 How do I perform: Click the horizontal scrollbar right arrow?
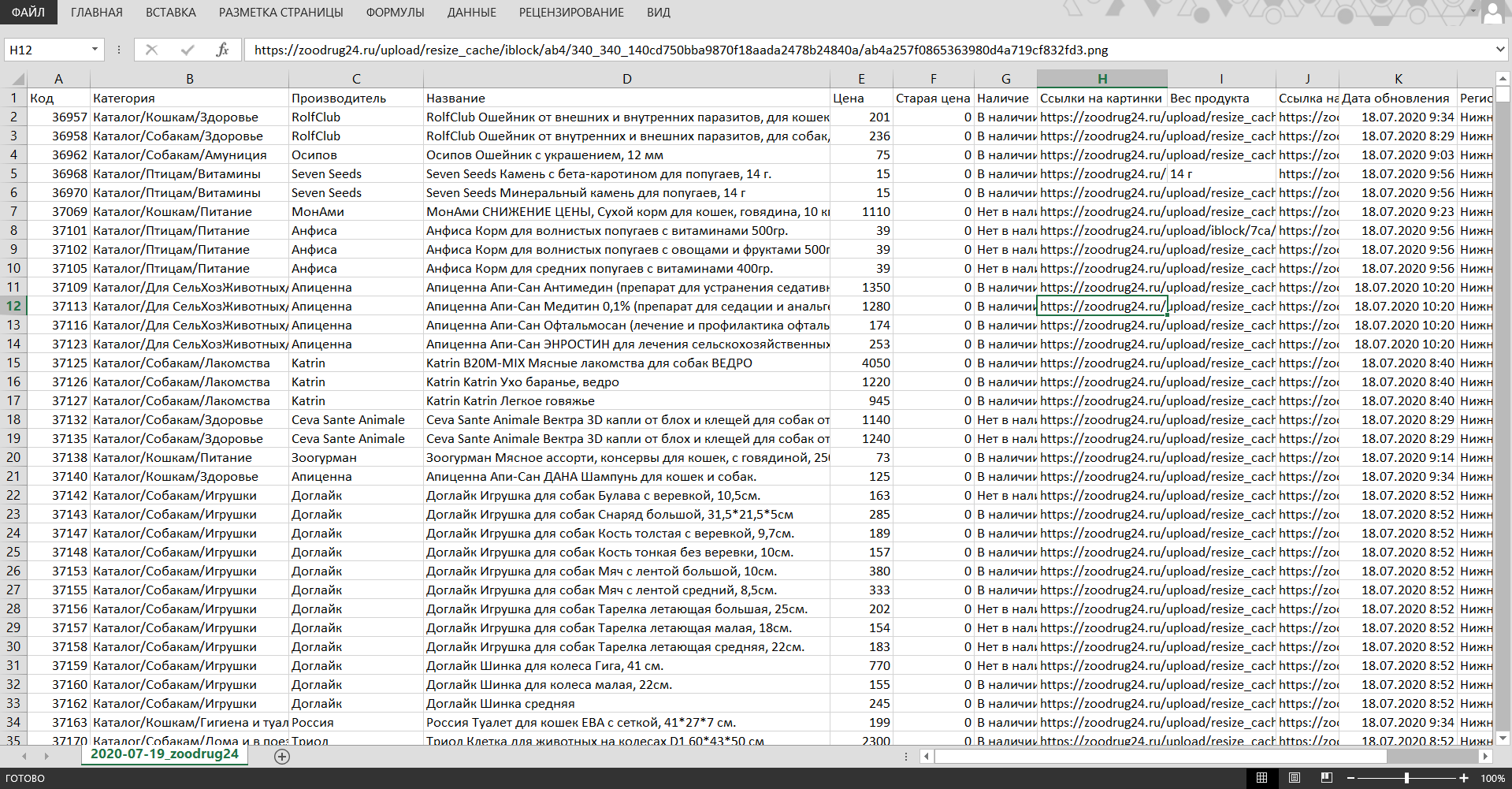[x=1485, y=756]
